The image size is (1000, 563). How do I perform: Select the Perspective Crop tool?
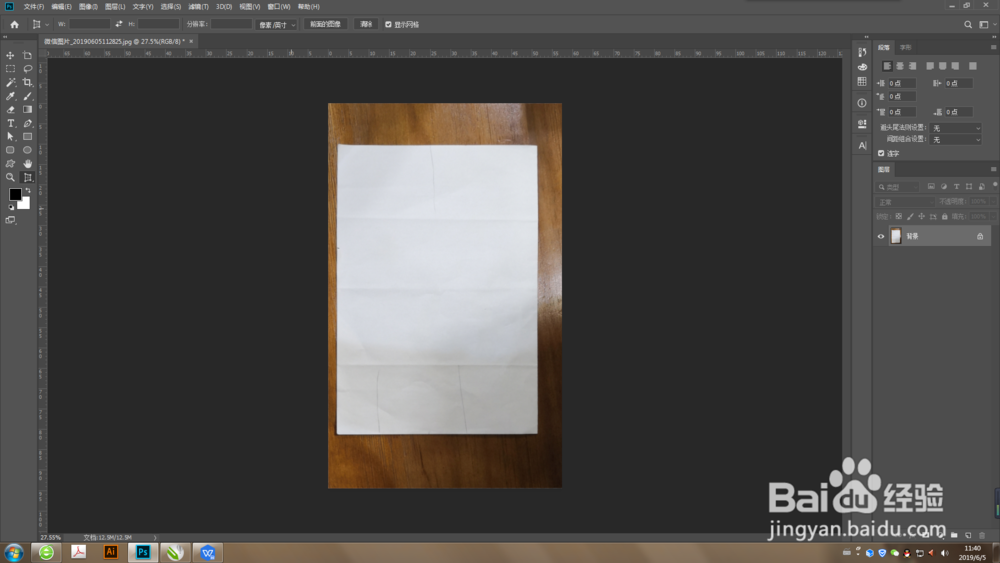[27, 177]
